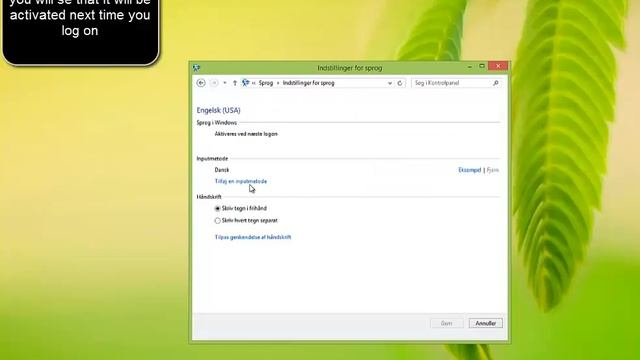The height and width of the screenshot is (360, 640).
Task: Open the recent locations dropdown arrow
Action: [225, 83]
